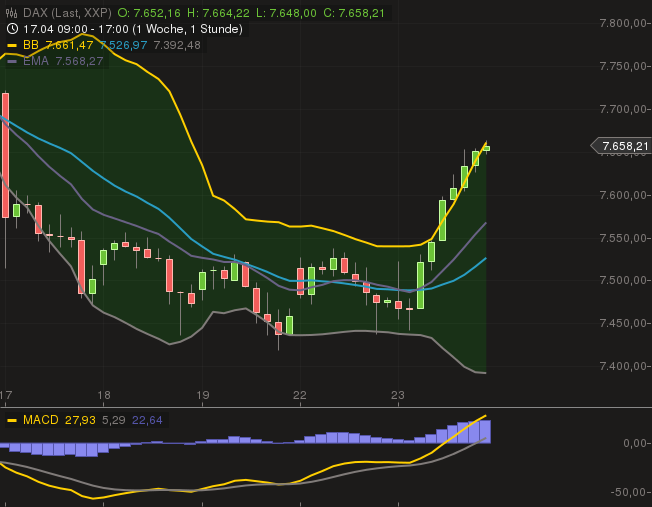Click the open value O: 7.652,16

click(149, 13)
